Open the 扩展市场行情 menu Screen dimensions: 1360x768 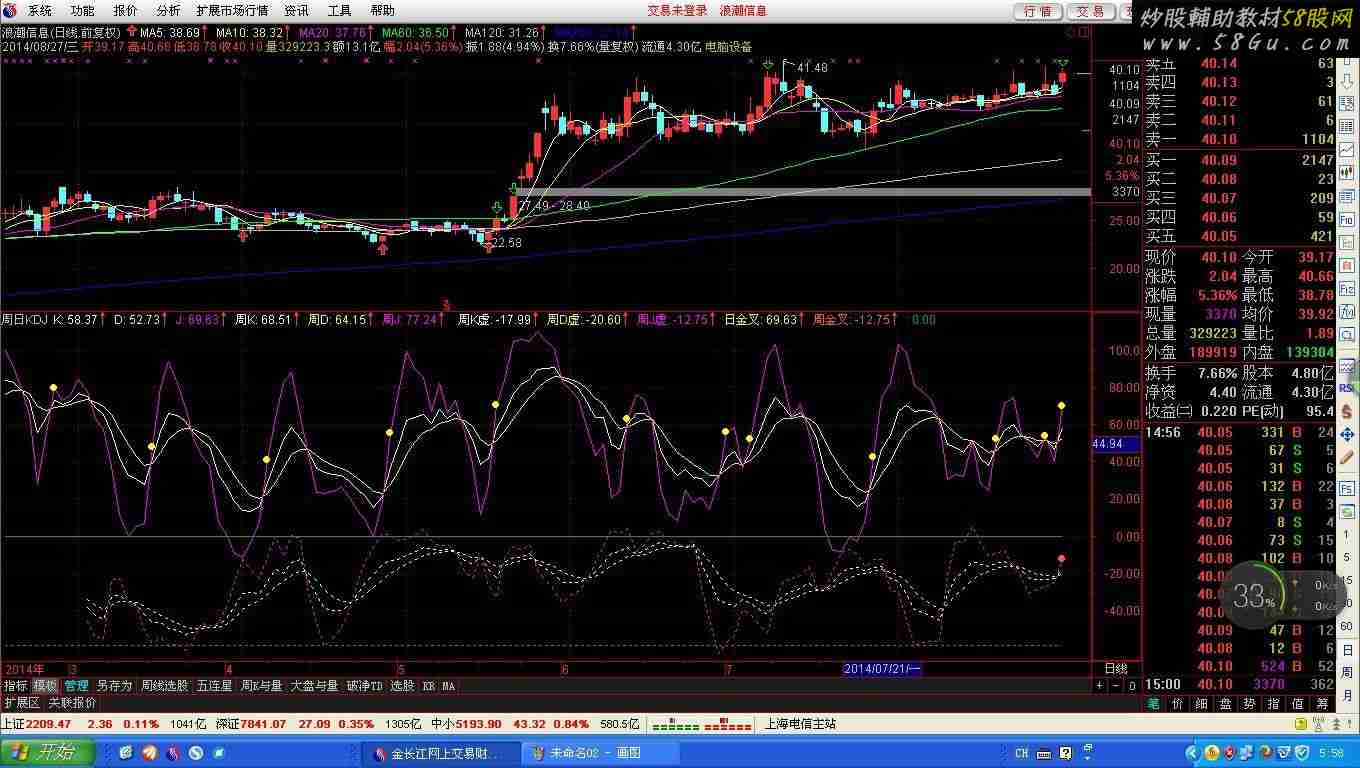pos(232,11)
